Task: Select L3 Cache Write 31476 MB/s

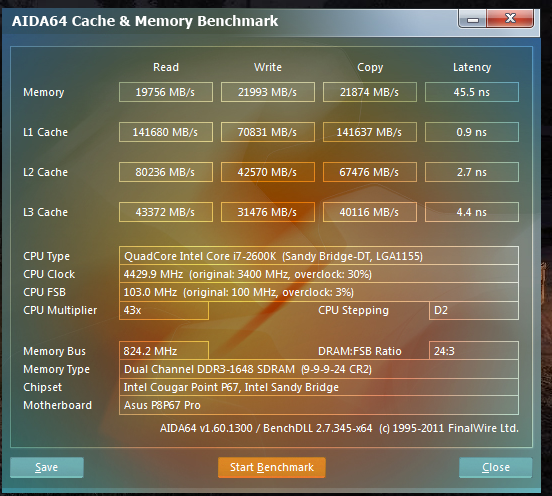Action: click(268, 212)
